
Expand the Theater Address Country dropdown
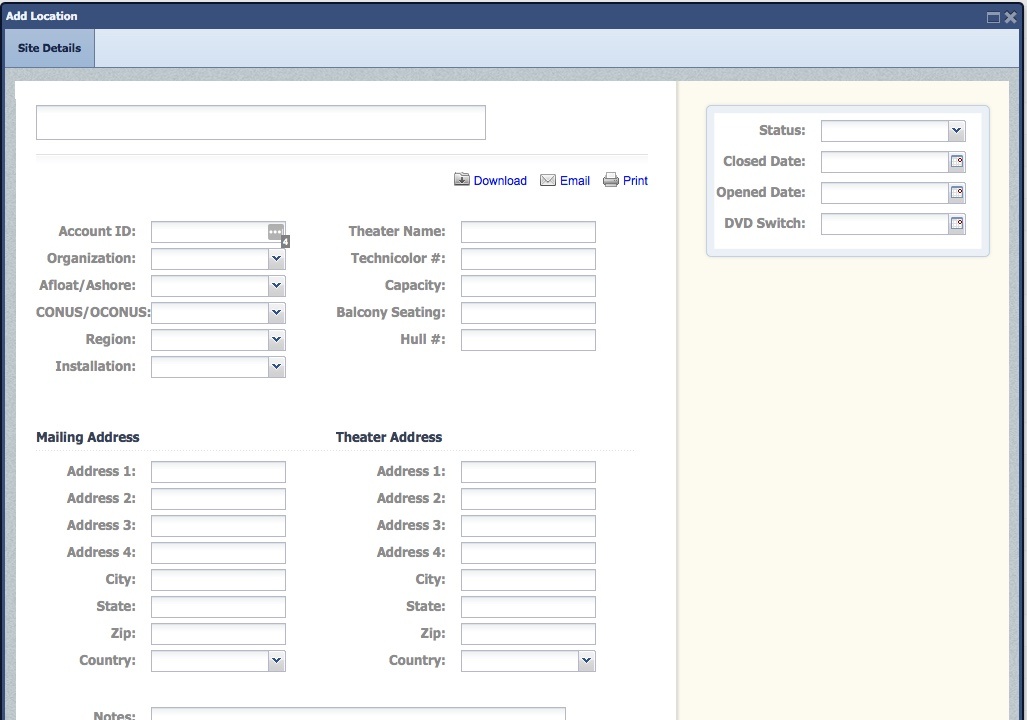pyautogui.click(x=586, y=661)
